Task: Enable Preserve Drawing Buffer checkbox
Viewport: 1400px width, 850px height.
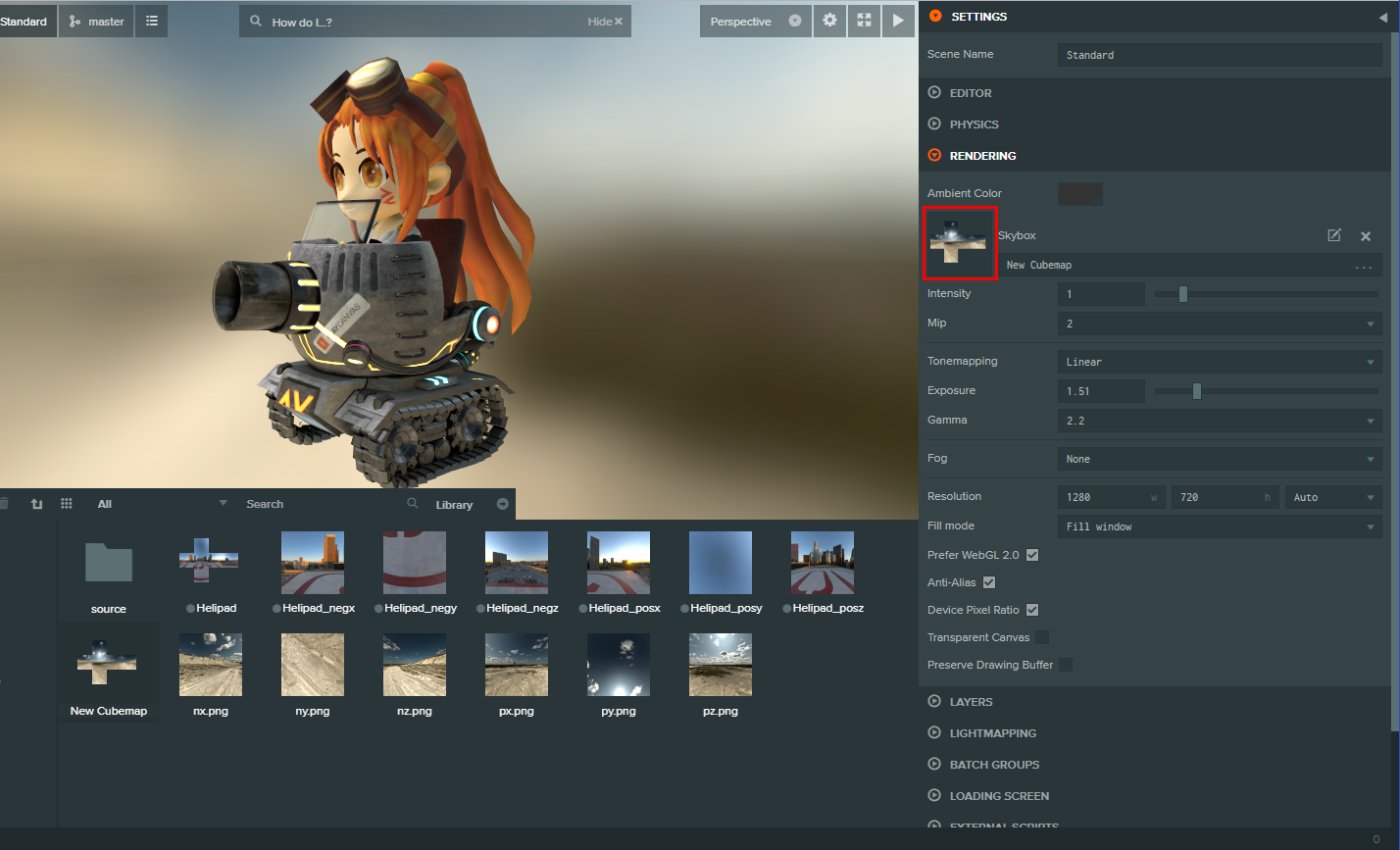Action: 1066,665
